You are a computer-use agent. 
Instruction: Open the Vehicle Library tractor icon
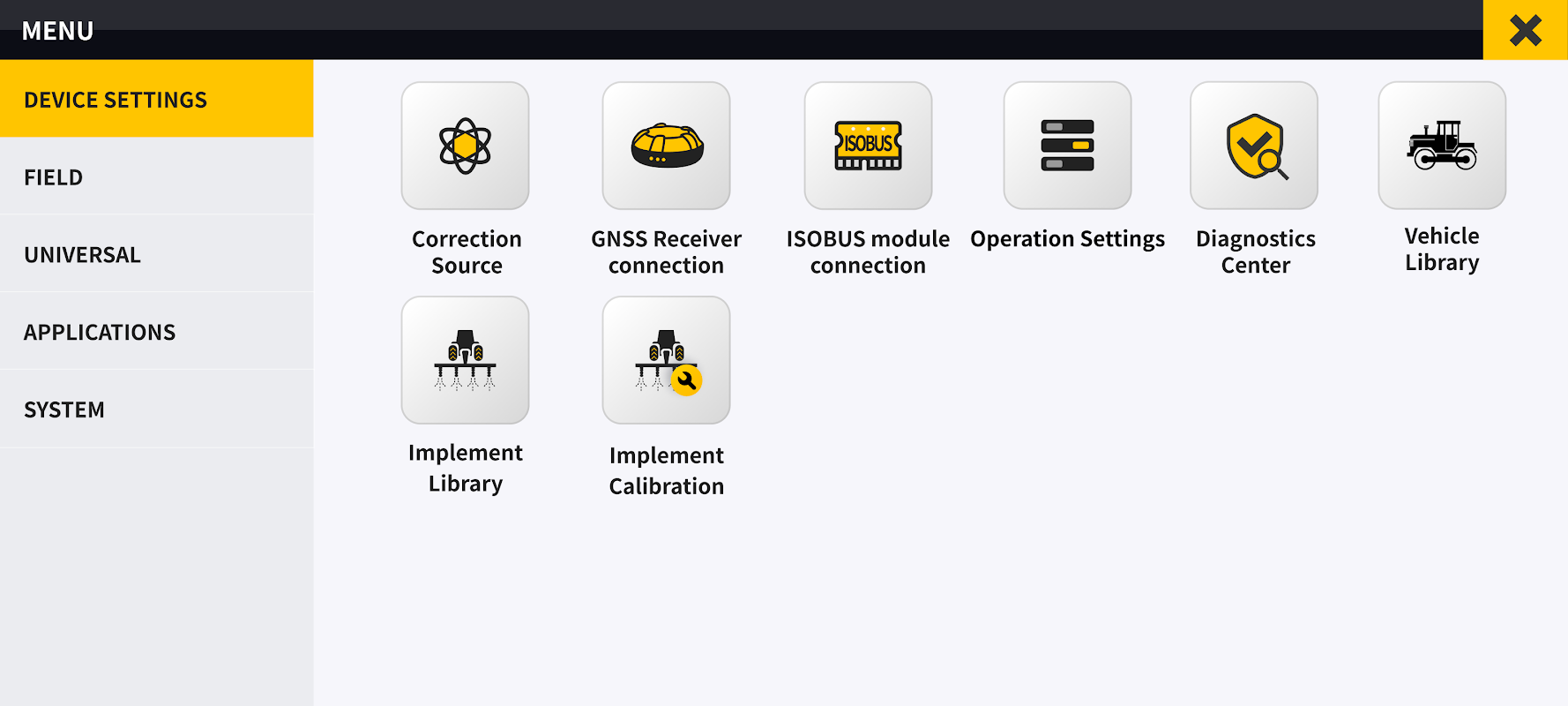tap(1442, 146)
